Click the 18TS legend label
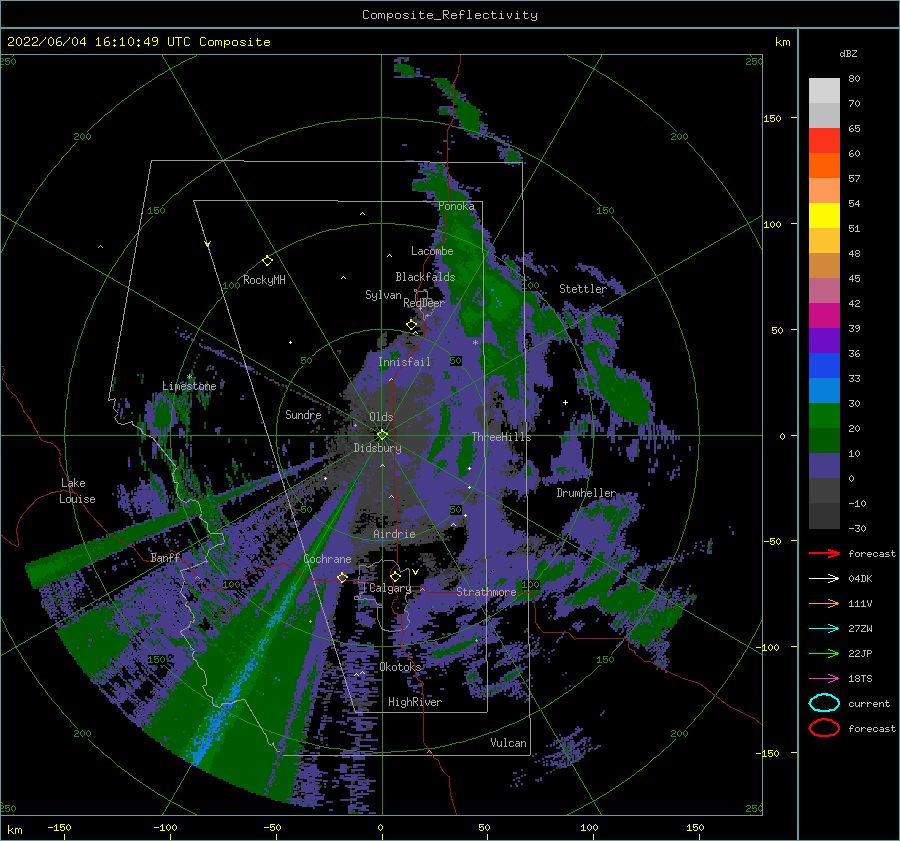This screenshot has width=900, height=841. 860,679
